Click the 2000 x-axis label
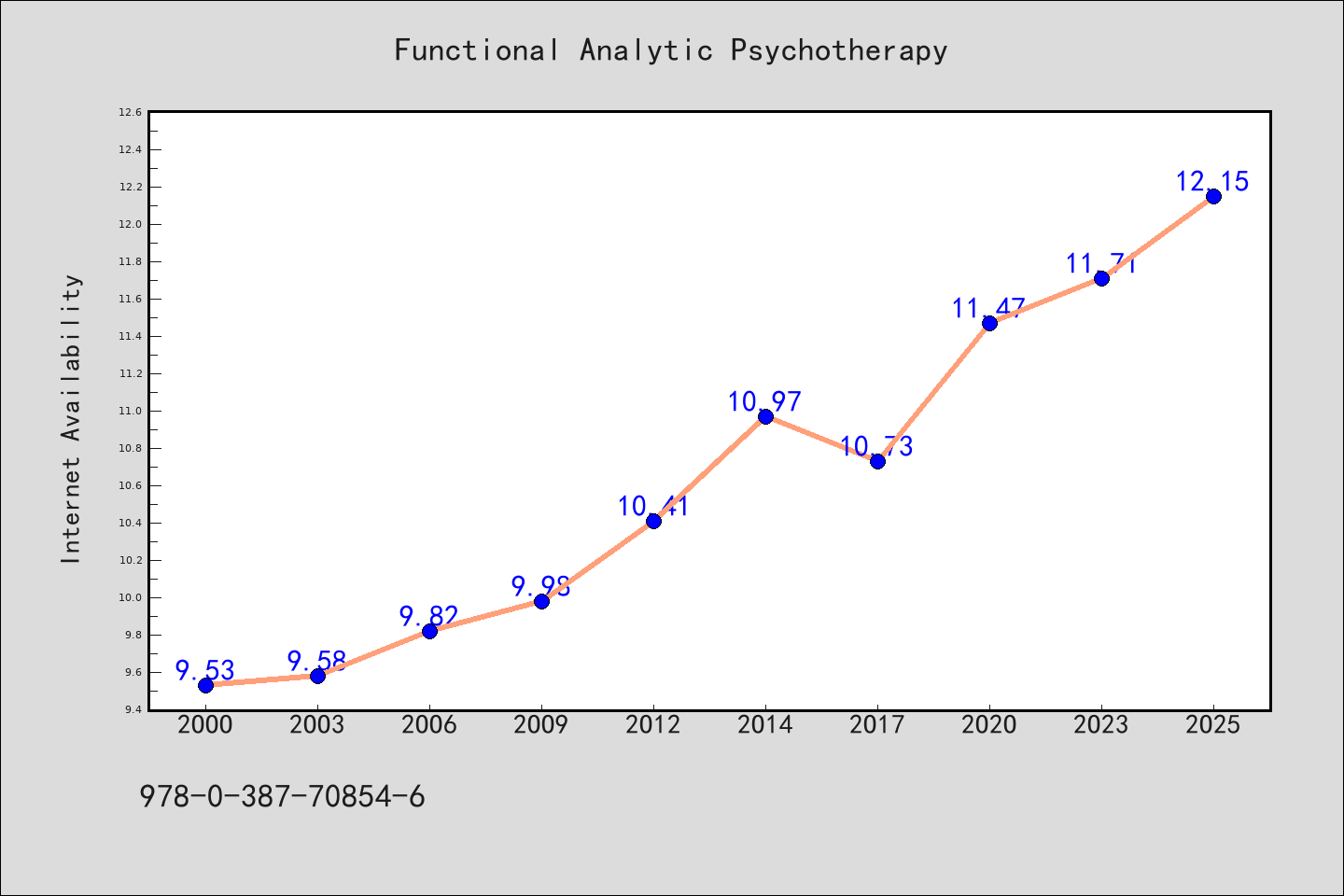This screenshot has width=1344, height=896. click(x=205, y=725)
